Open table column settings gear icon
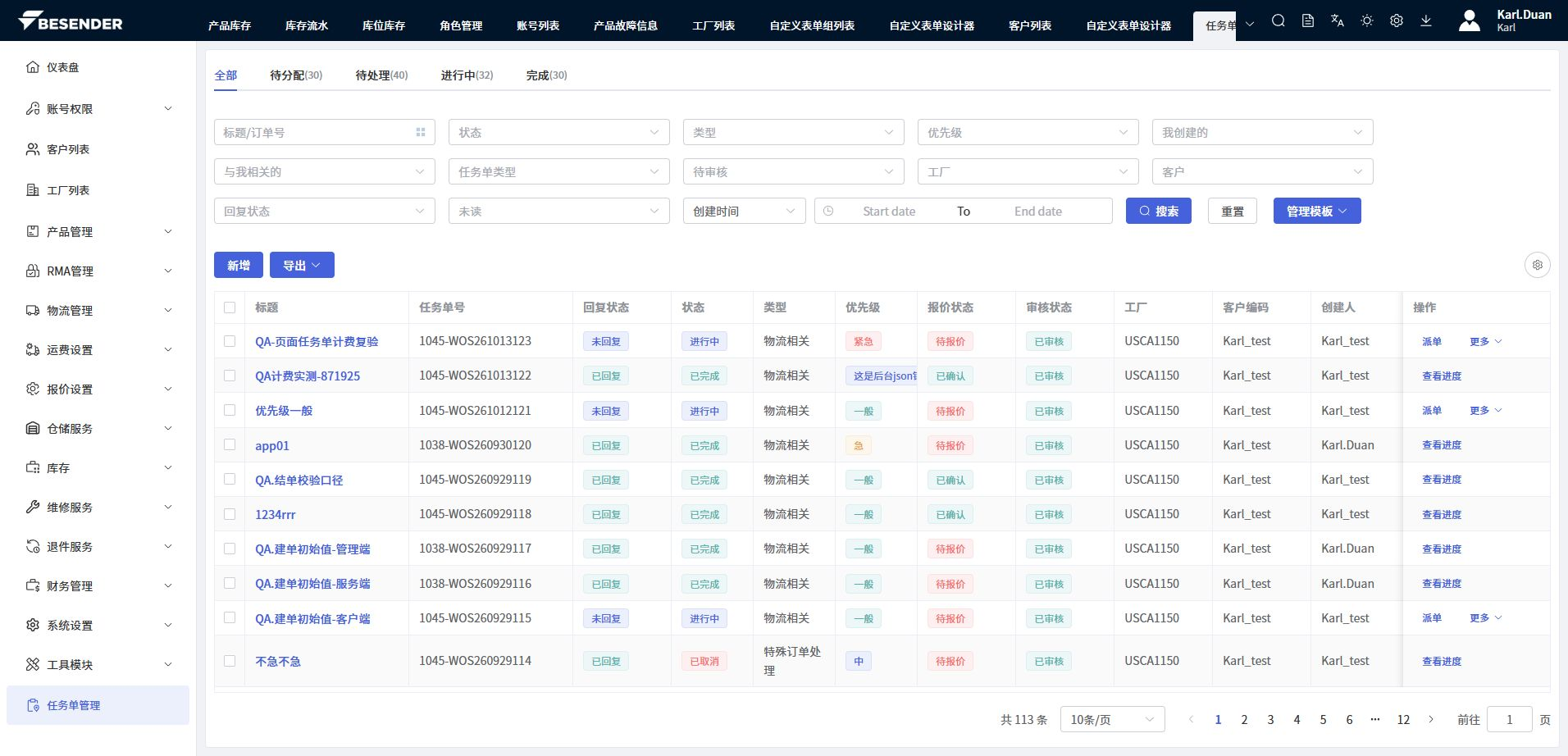1568x756 pixels. [1538, 265]
